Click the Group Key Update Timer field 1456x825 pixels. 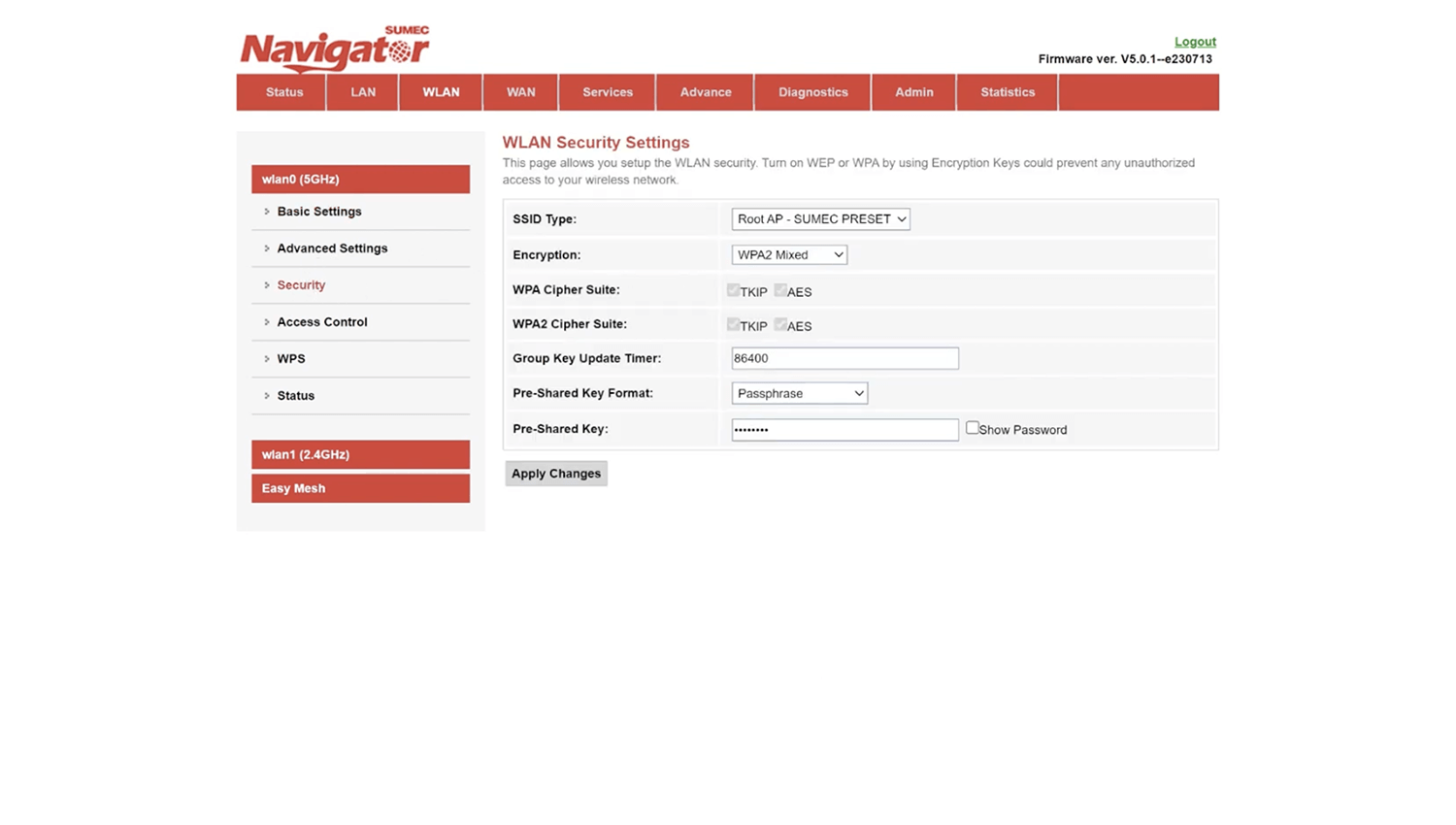click(844, 358)
